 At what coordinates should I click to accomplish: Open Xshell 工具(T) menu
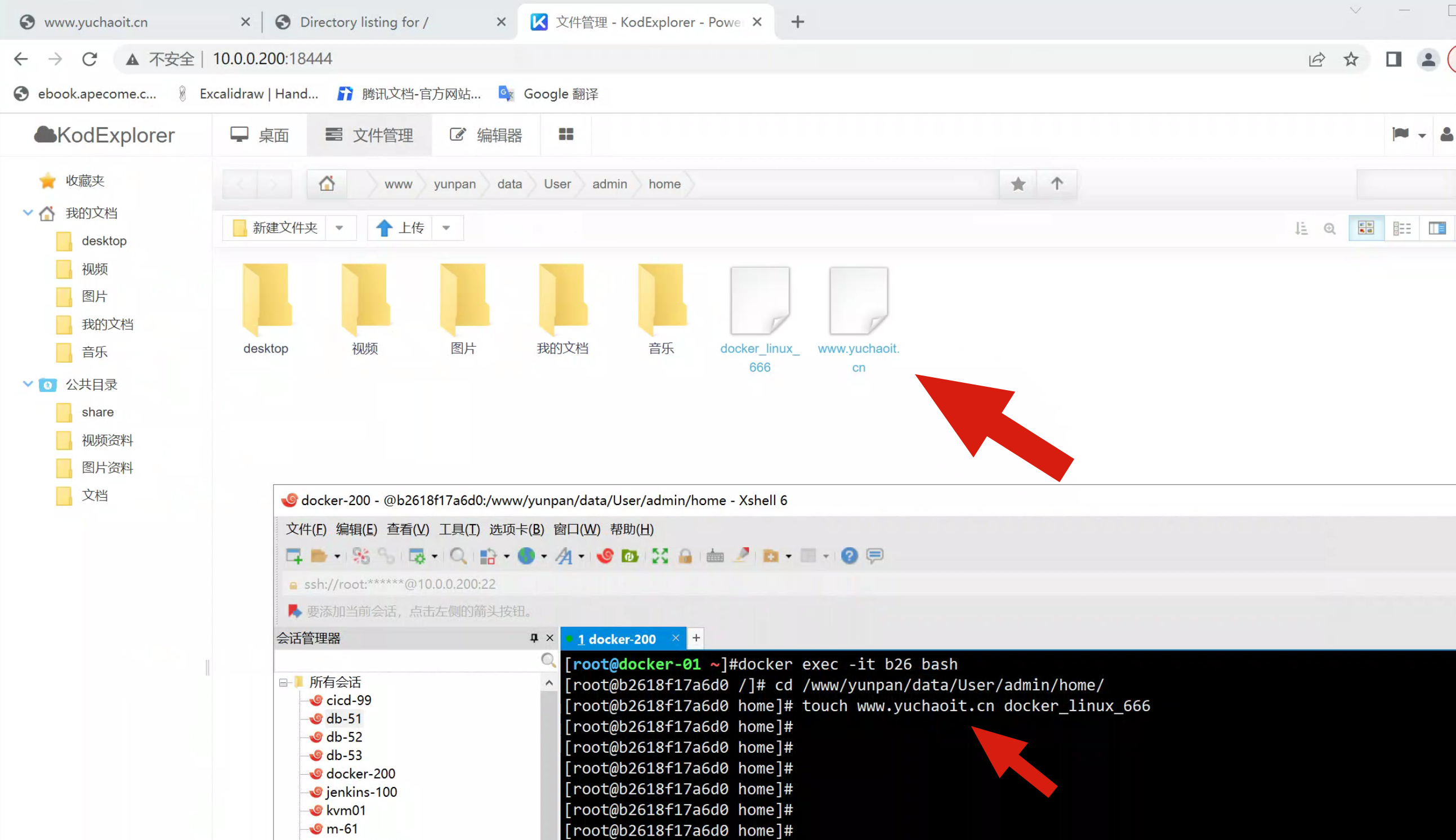pos(459,529)
